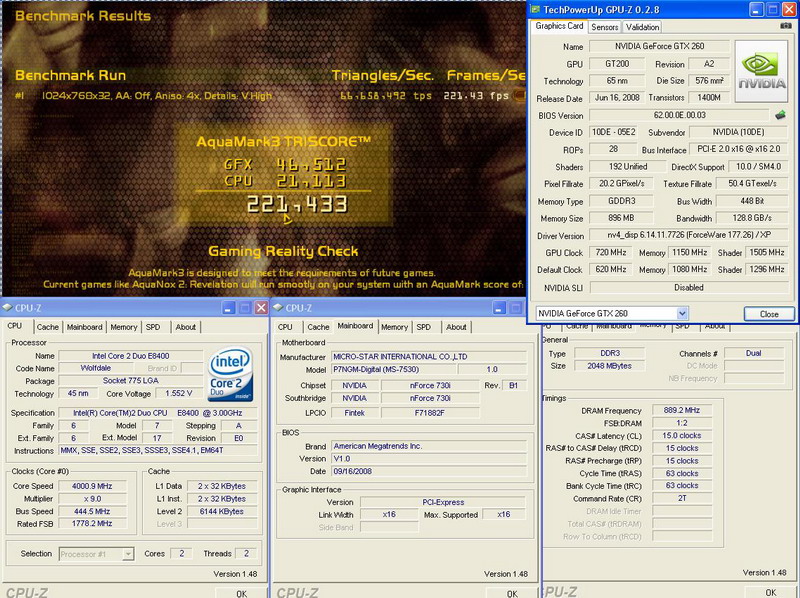Click the DRAM Frequency value 889.2 MHz
The height and width of the screenshot is (598, 800).
pyautogui.click(x=682, y=410)
